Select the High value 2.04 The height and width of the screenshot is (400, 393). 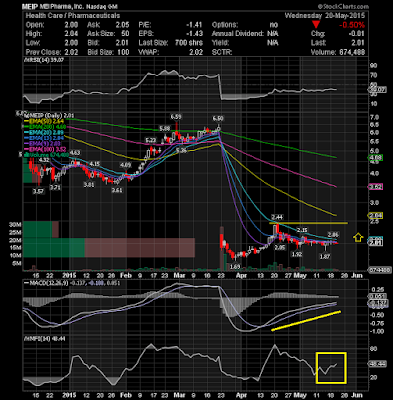(72, 34)
